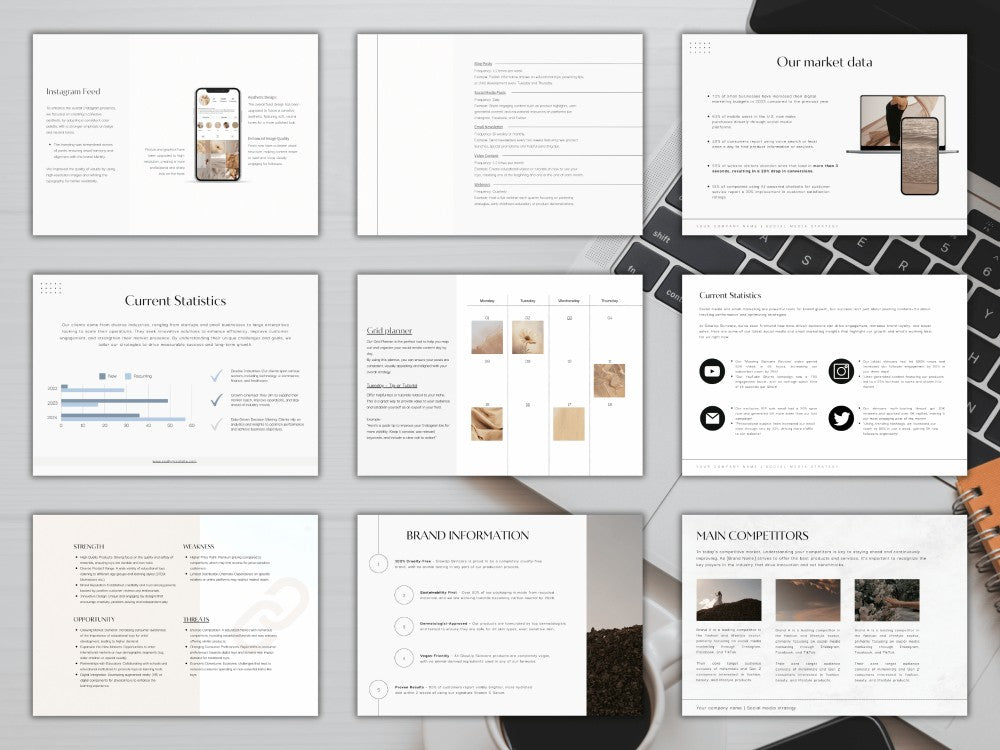Image resolution: width=1000 pixels, height=750 pixels.
Task: Select the dark New legend swatch on the chart
Action: (102, 376)
